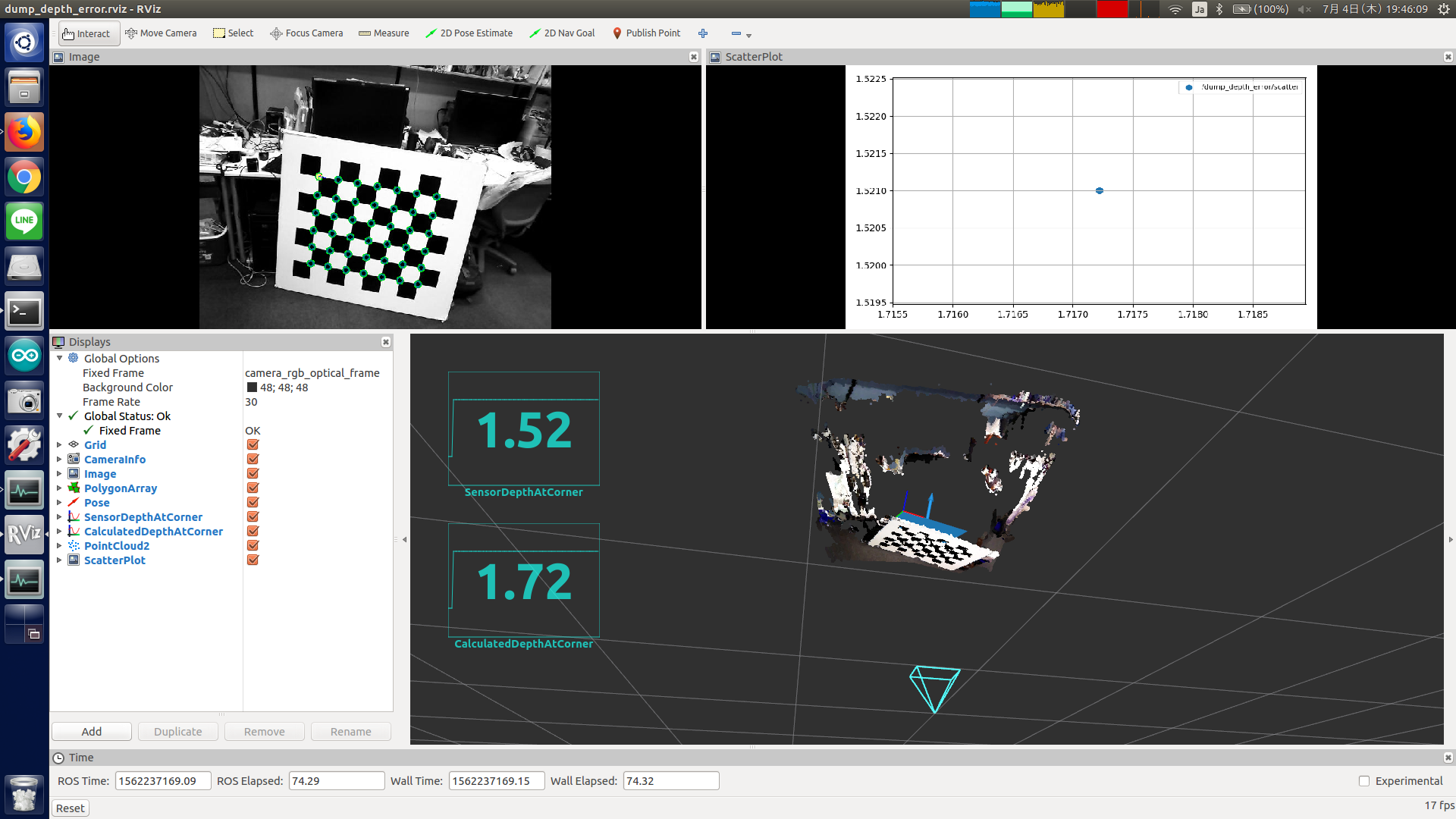The height and width of the screenshot is (819, 1456).
Task: Select the Pose display arrow icon
Action: pyautogui.click(x=74, y=503)
